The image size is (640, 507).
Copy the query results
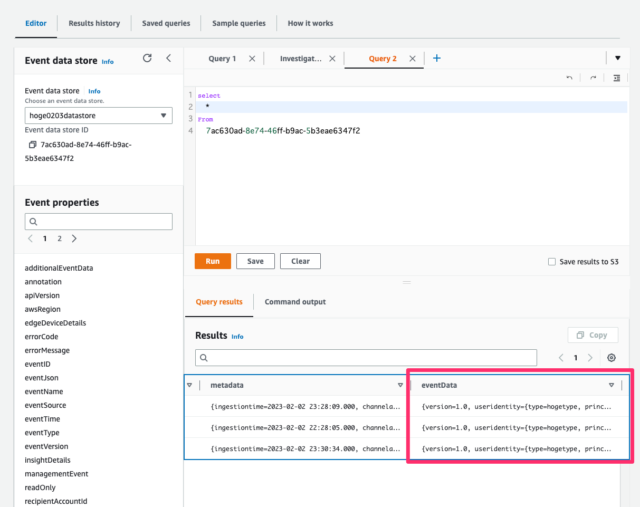[x=593, y=335]
